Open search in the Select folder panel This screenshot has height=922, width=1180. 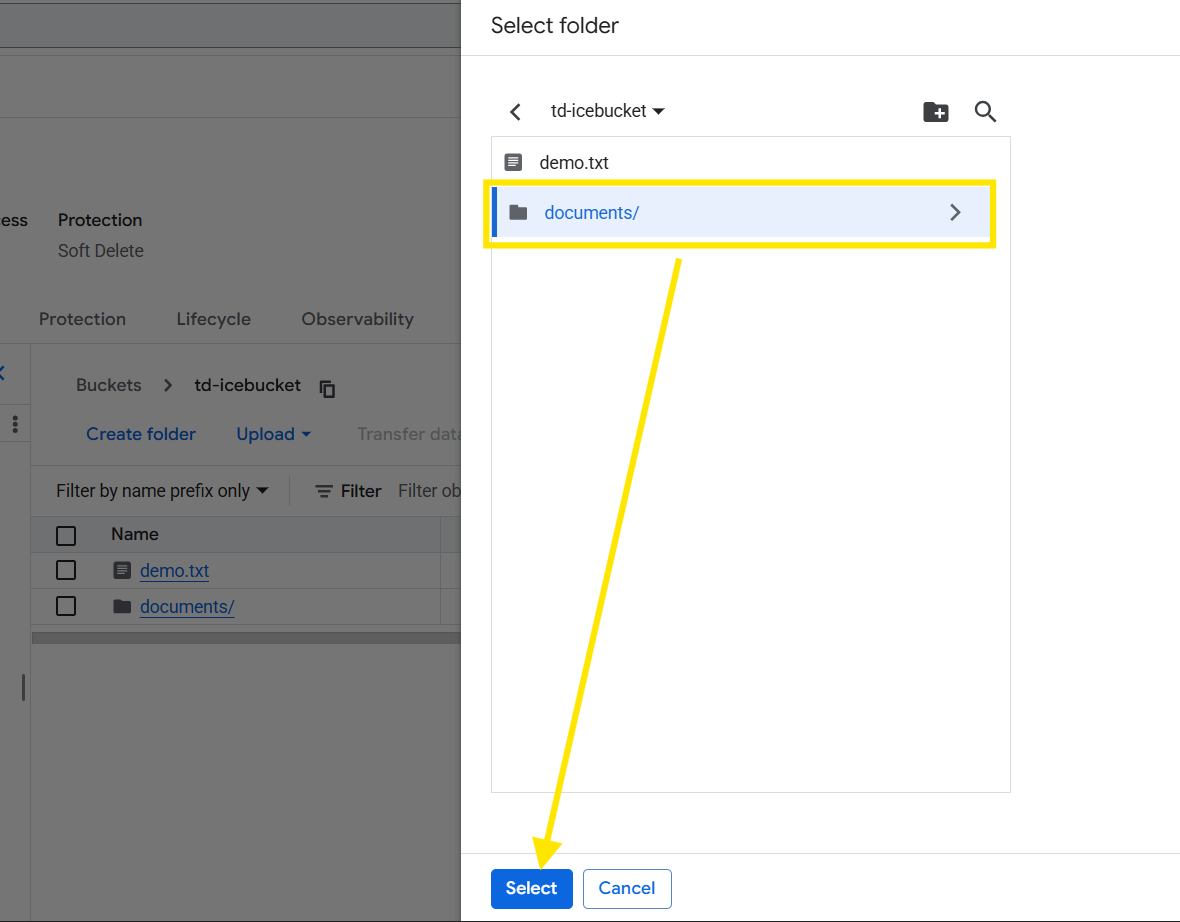click(x=985, y=112)
